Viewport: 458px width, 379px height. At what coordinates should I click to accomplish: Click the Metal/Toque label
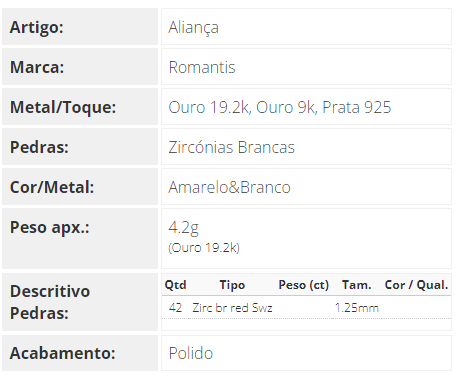pos(63,107)
